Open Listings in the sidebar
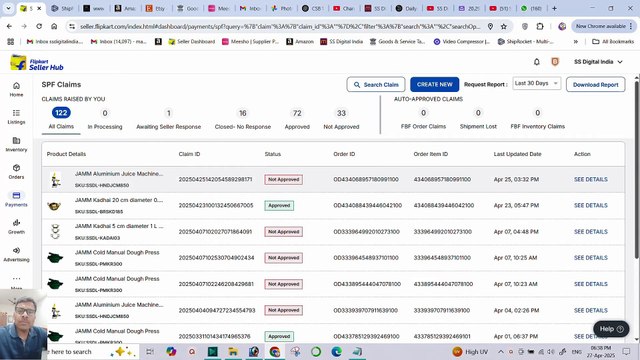This screenshot has width=640, height=360. click(16, 117)
